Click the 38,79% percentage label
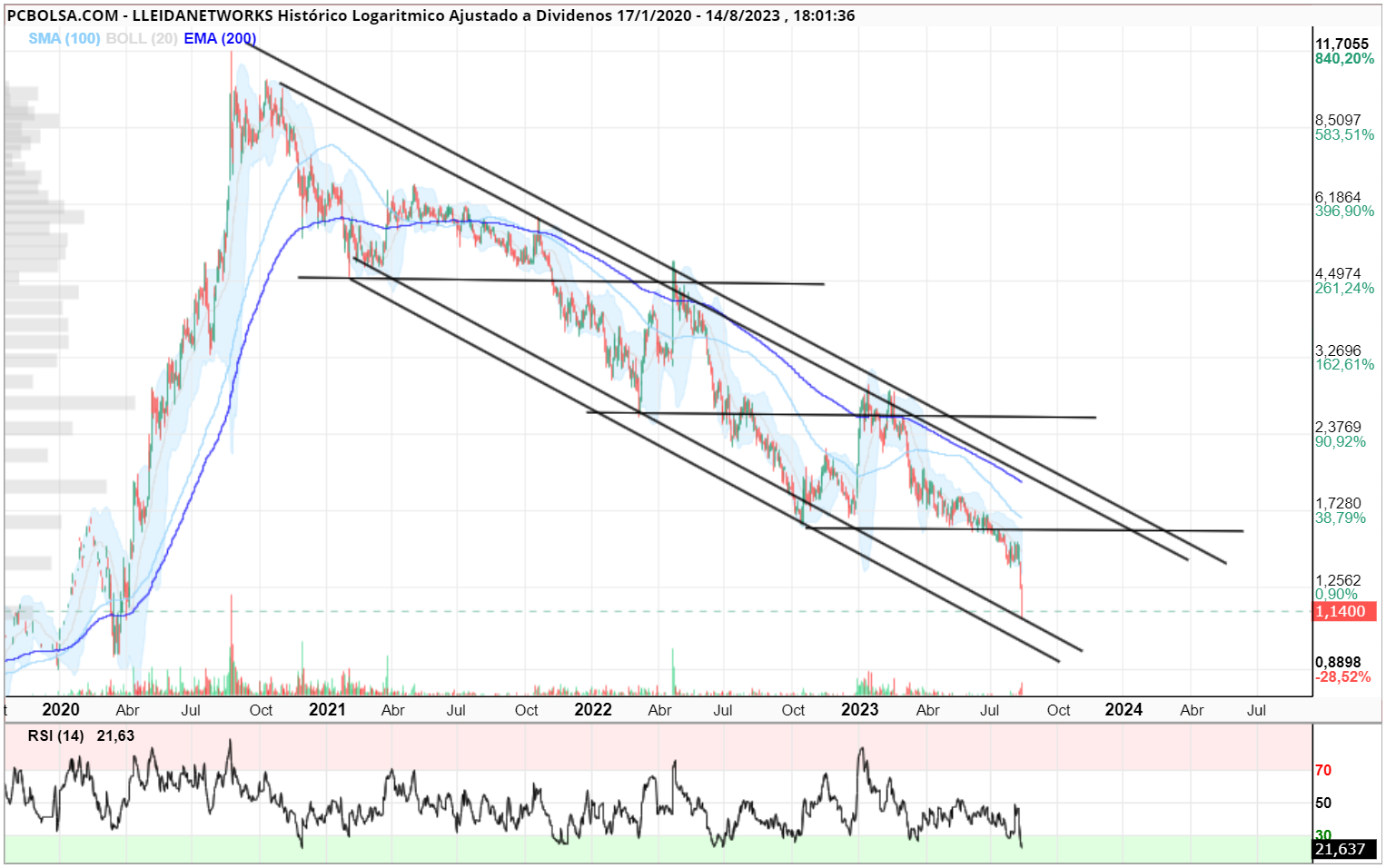The width and height of the screenshot is (1386, 868). [1341, 518]
